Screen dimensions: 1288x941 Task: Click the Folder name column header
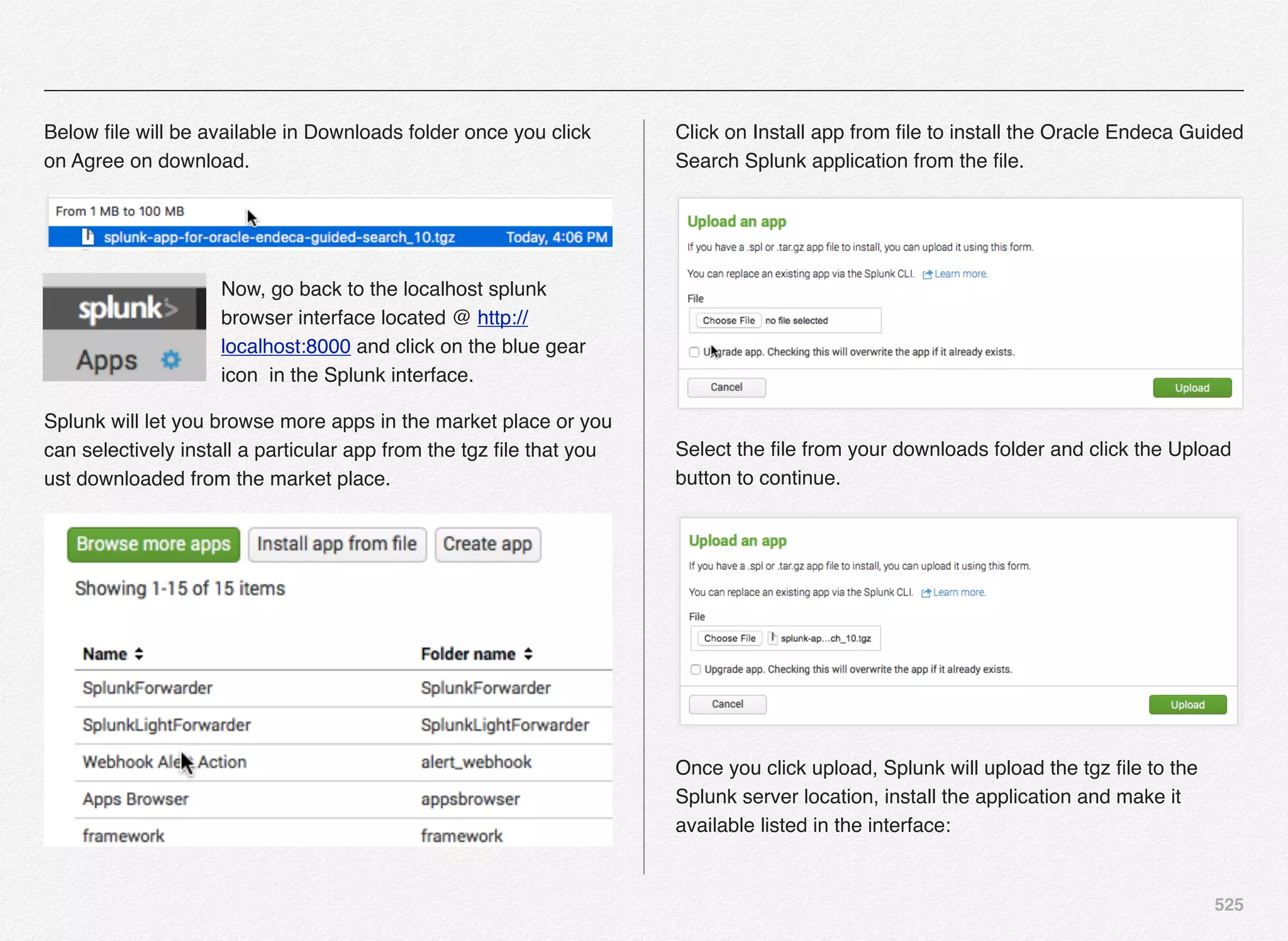(x=469, y=654)
